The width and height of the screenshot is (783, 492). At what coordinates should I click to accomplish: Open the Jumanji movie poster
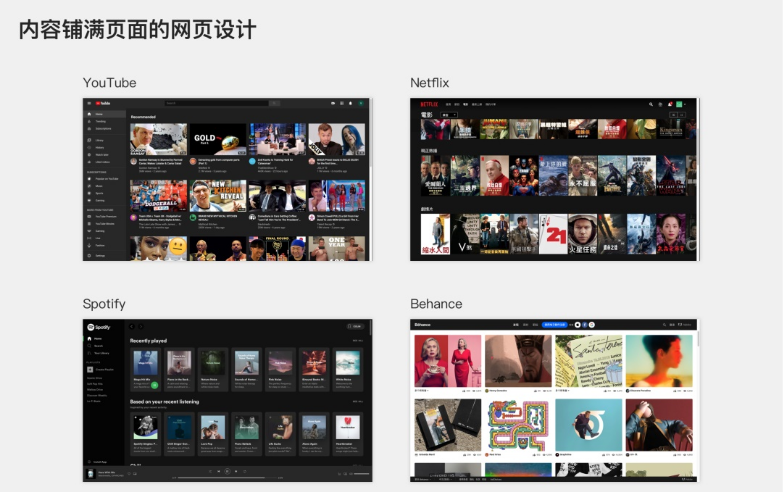(494, 129)
